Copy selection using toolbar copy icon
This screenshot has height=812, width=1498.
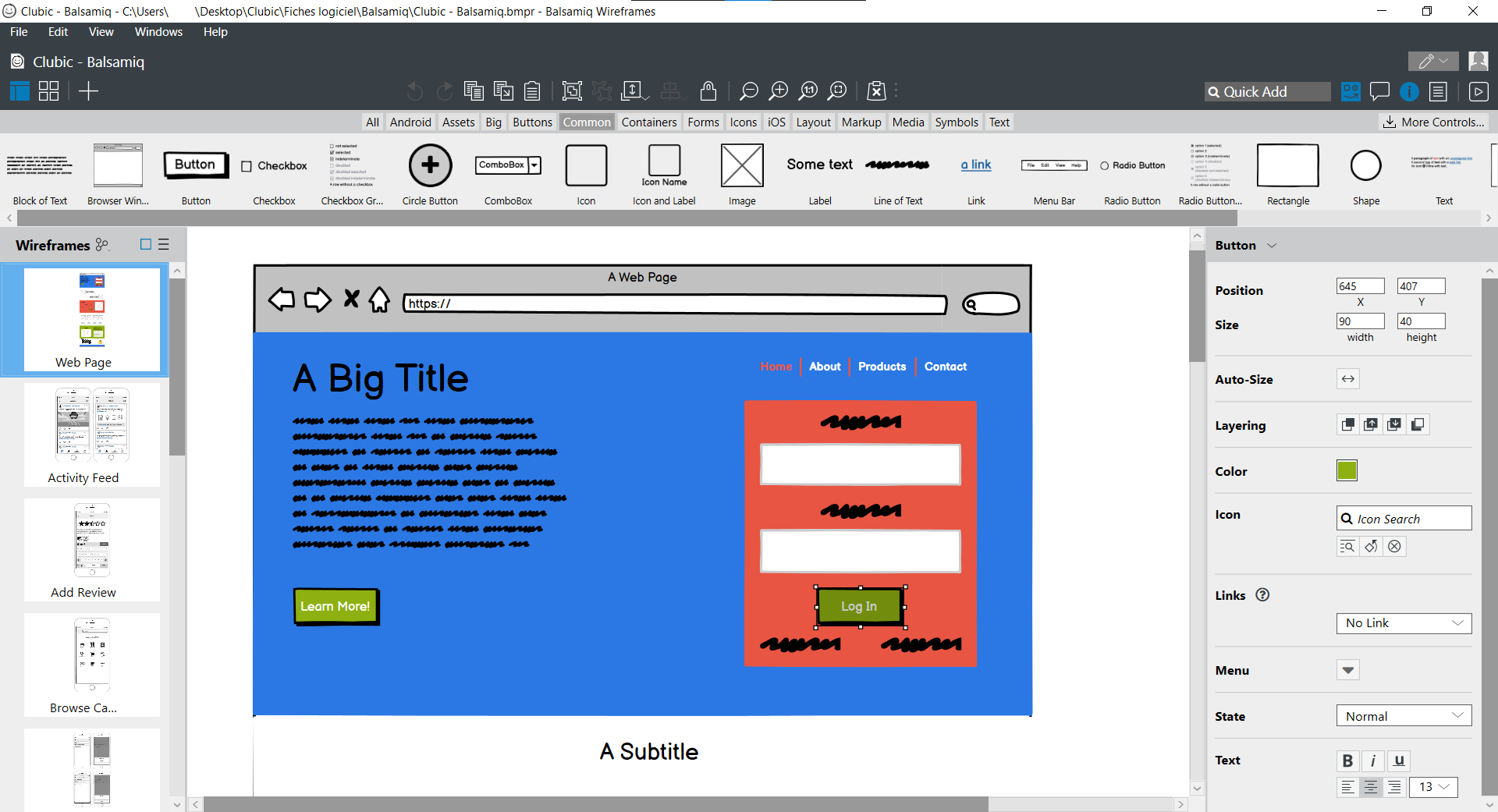[474, 91]
